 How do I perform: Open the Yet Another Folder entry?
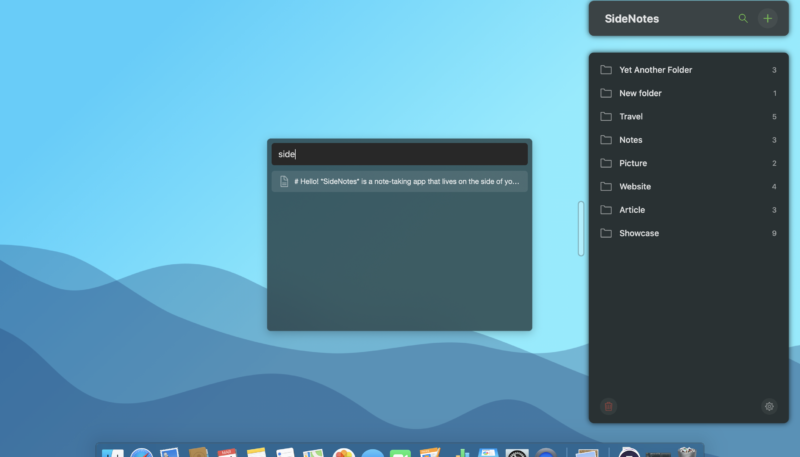click(x=655, y=70)
